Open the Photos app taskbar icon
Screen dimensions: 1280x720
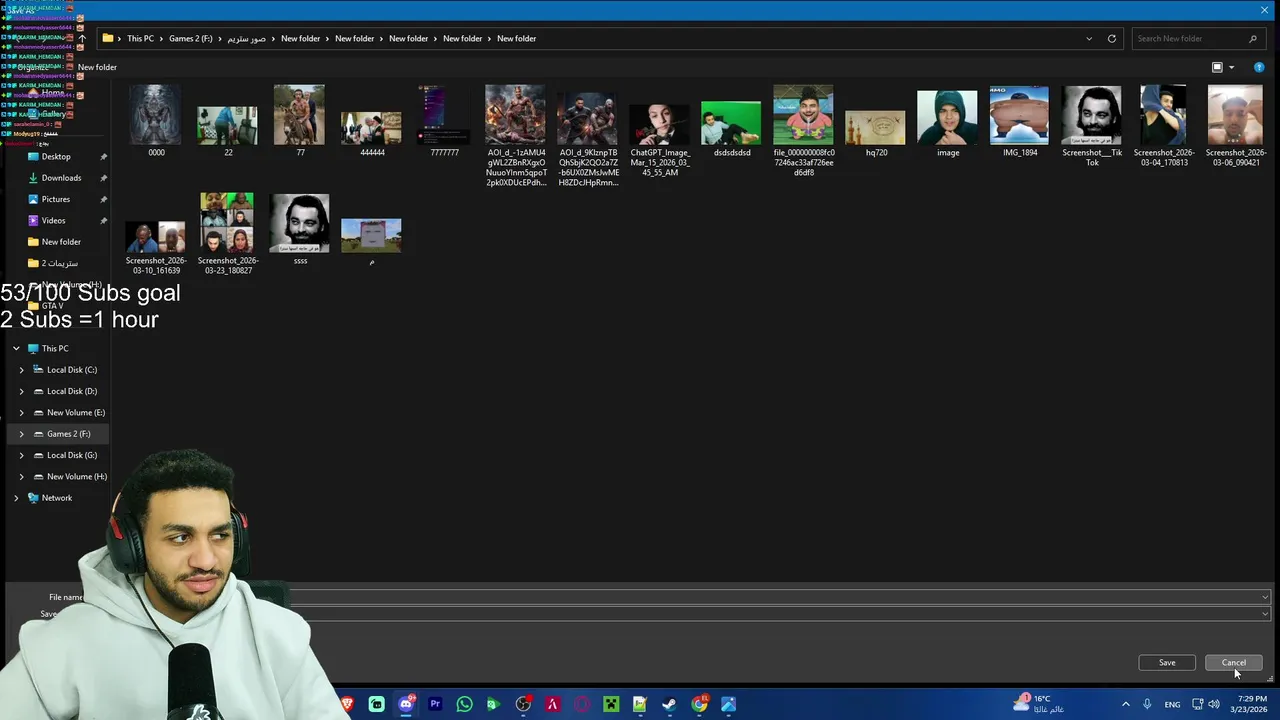coord(728,704)
